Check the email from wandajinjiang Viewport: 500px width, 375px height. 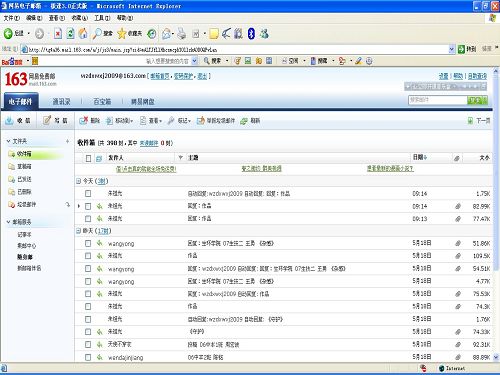tap(88, 357)
